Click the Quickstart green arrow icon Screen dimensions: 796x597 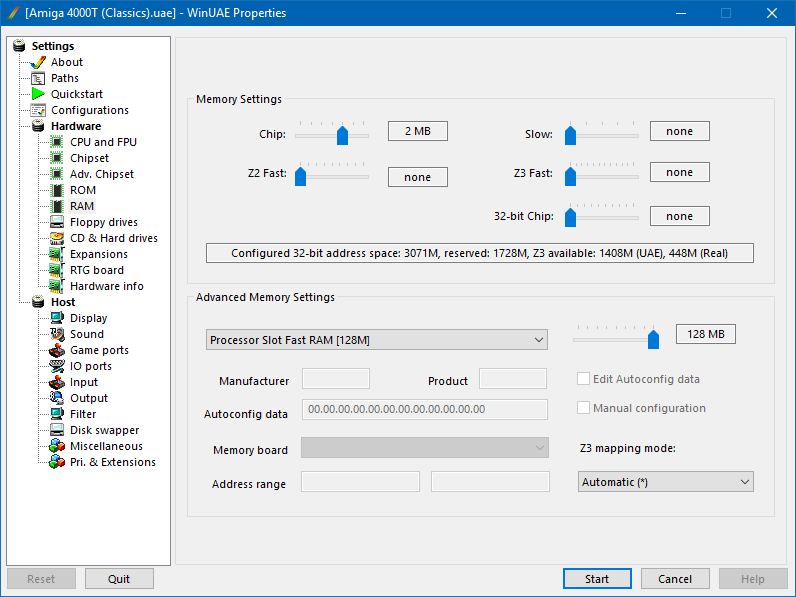(x=38, y=94)
